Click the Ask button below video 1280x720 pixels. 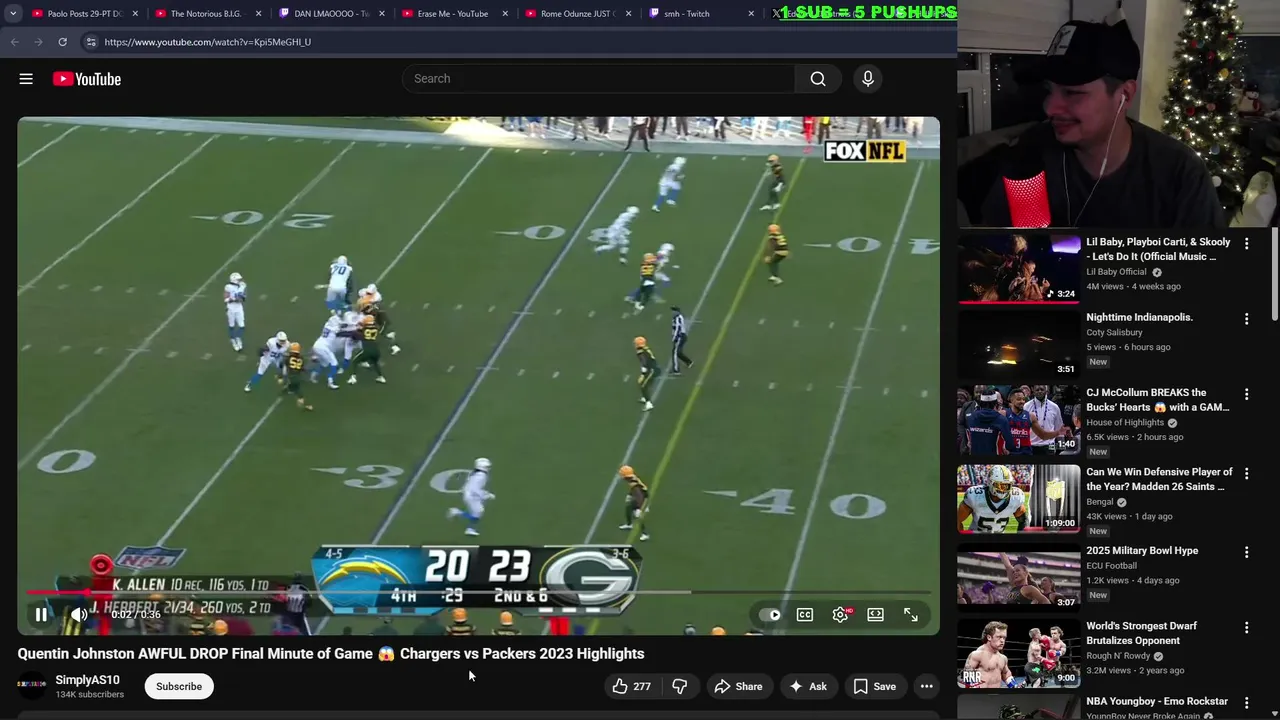pyautogui.click(x=808, y=686)
